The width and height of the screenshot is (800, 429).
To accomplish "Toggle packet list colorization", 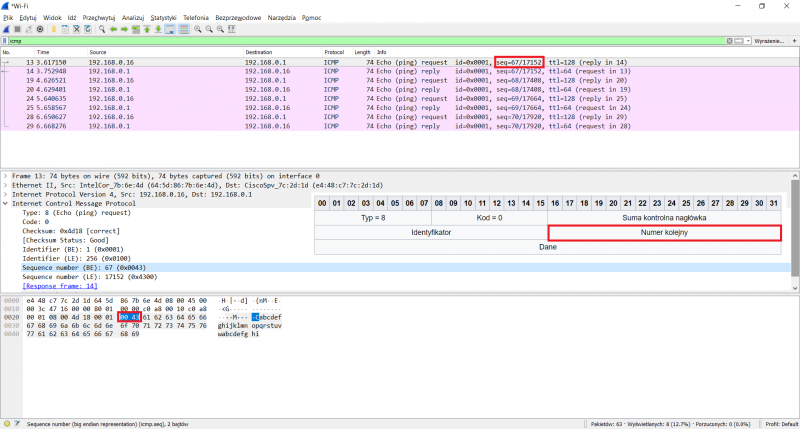I will pos(182,29).
